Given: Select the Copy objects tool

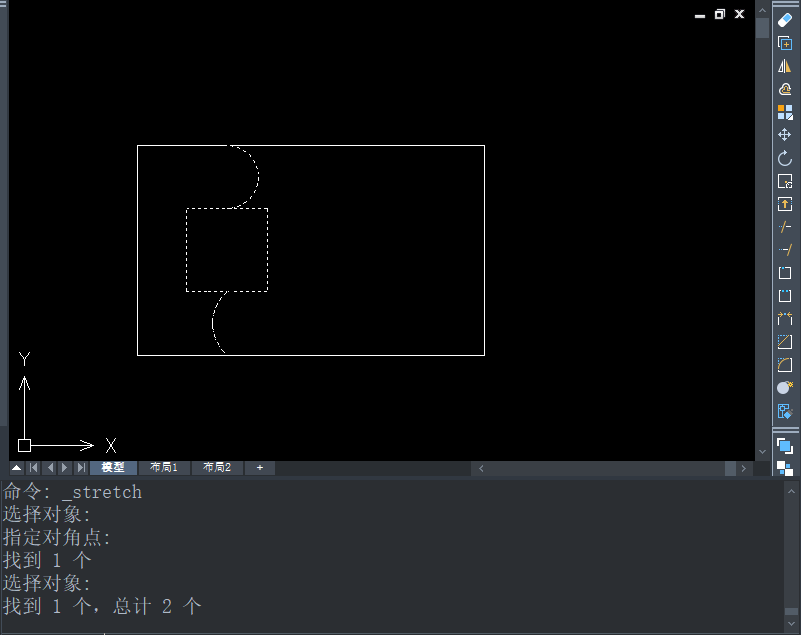Looking at the screenshot, I should point(785,43).
